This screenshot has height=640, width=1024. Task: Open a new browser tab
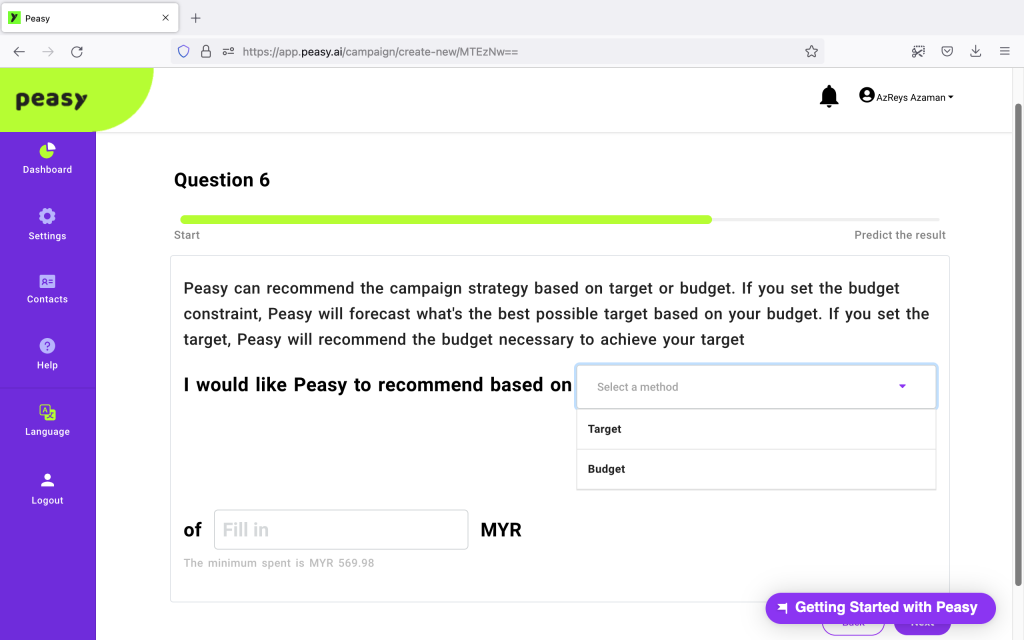click(x=195, y=18)
